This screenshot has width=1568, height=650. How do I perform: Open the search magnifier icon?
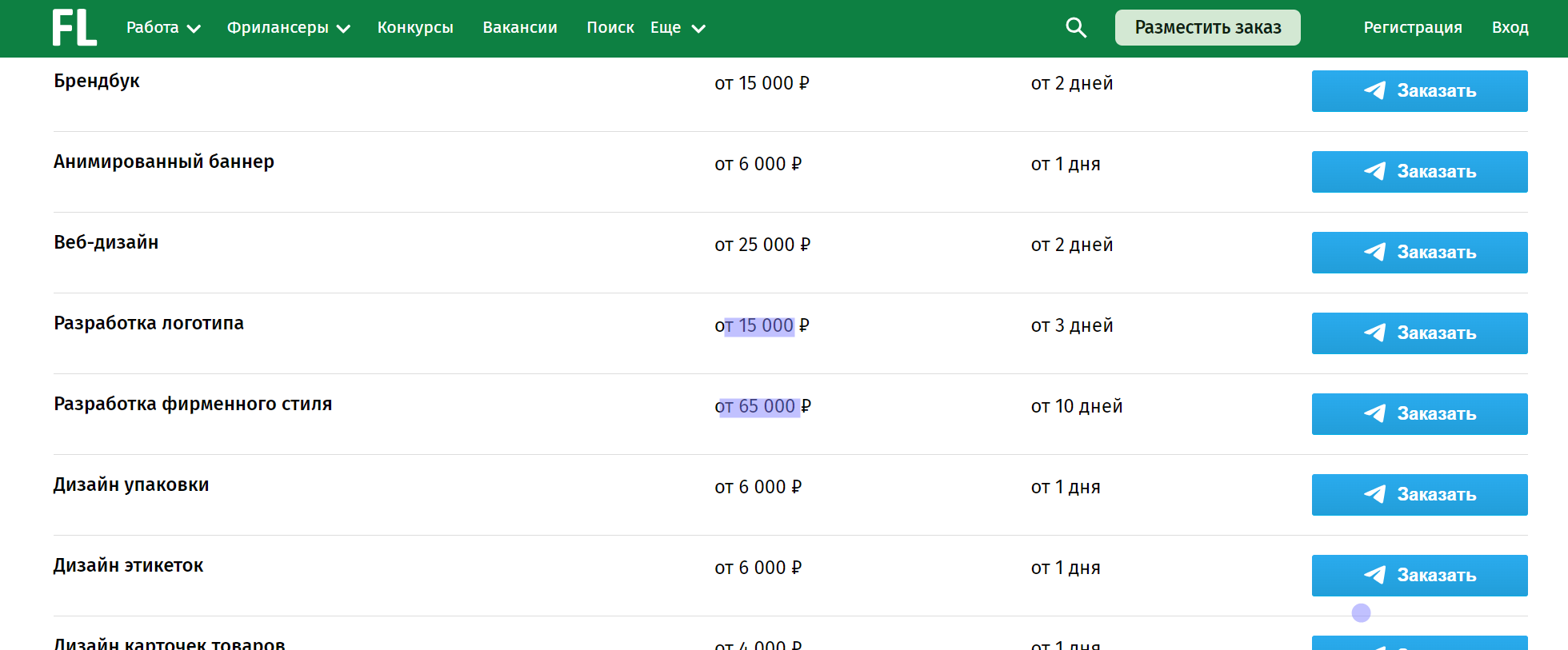[x=1076, y=28]
